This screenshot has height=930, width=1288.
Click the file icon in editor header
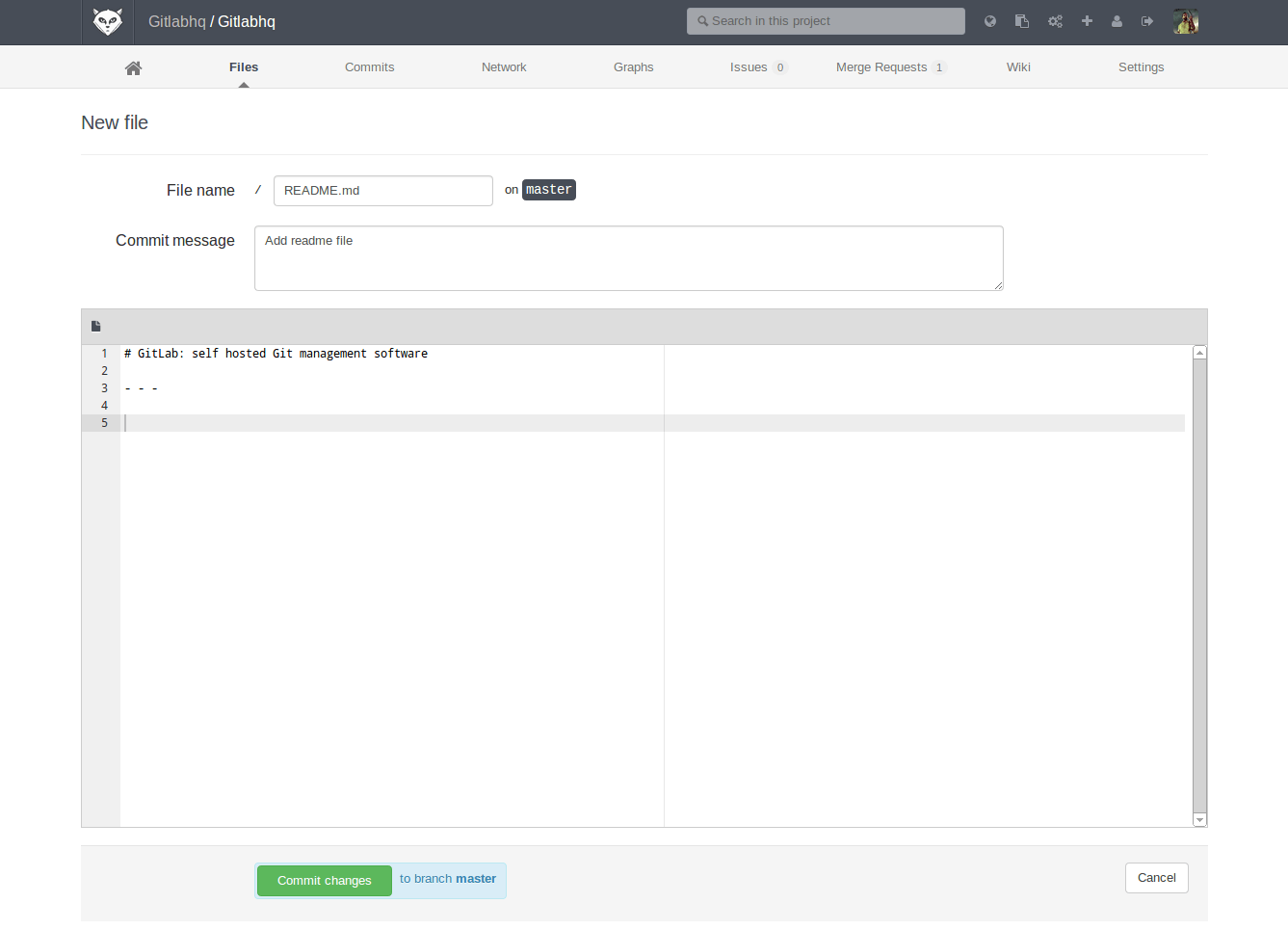pyautogui.click(x=96, y=327)
